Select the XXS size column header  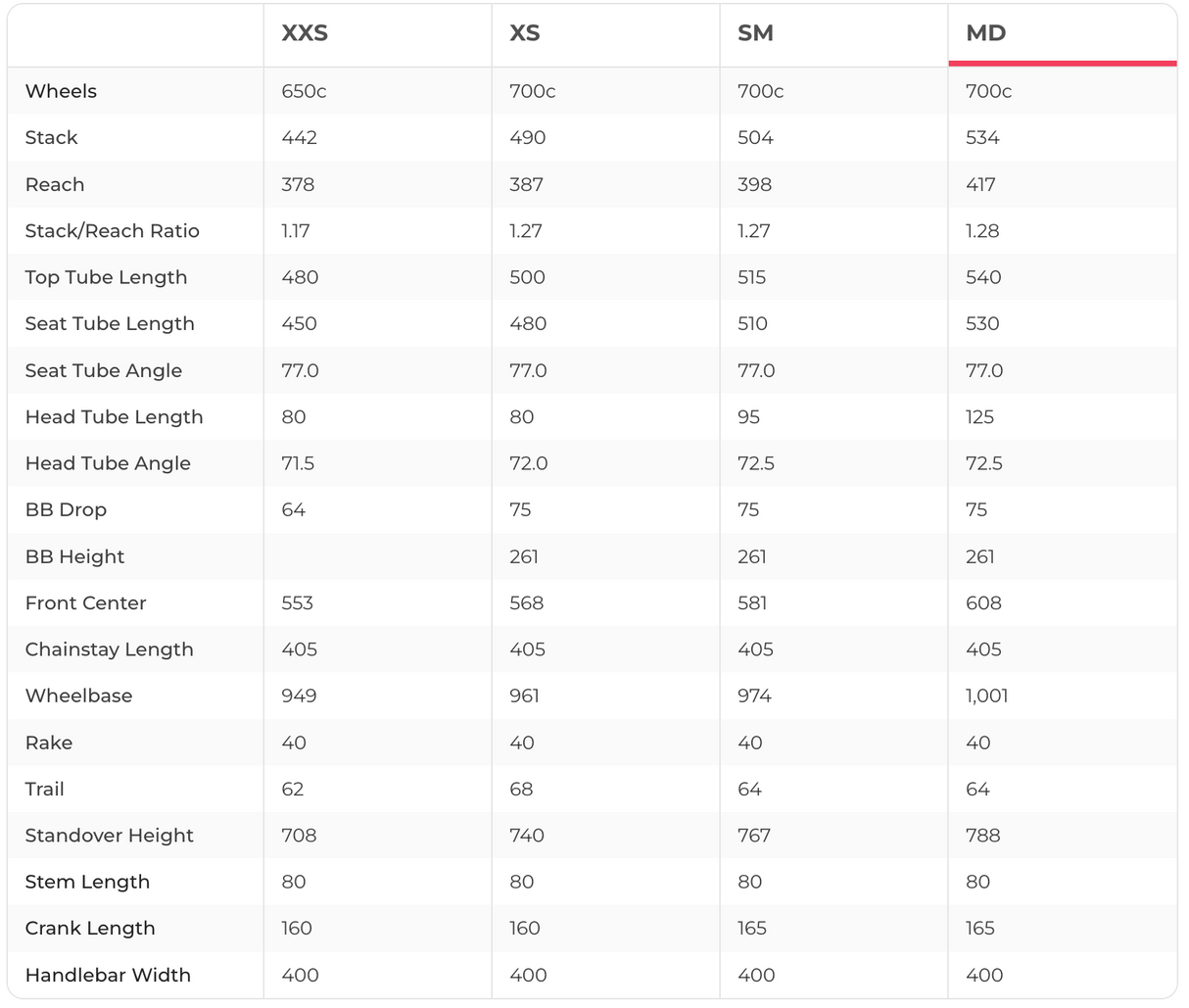point(305,33)
